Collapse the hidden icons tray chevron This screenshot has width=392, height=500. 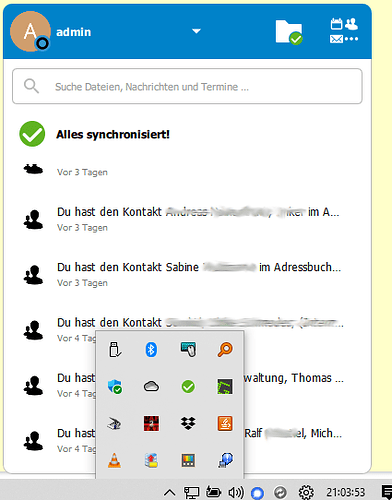(x=170, y=492)
